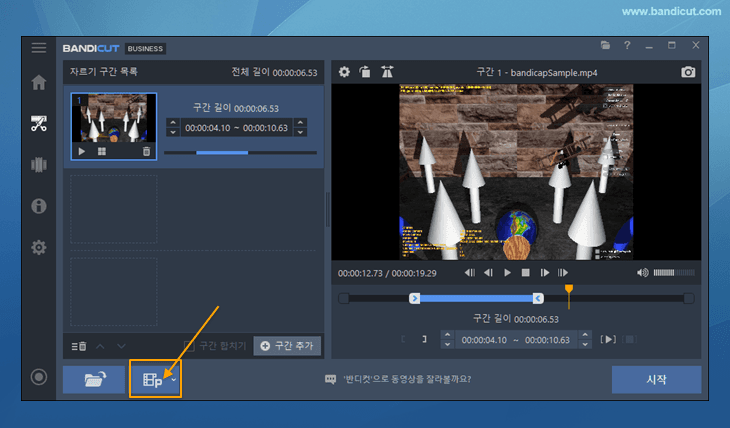Image resolution: width=730 pixels, height=428 pixels.
Task: Click segment 1 progress bar in list
Action: pyautogui.click(x=240, y=152)
